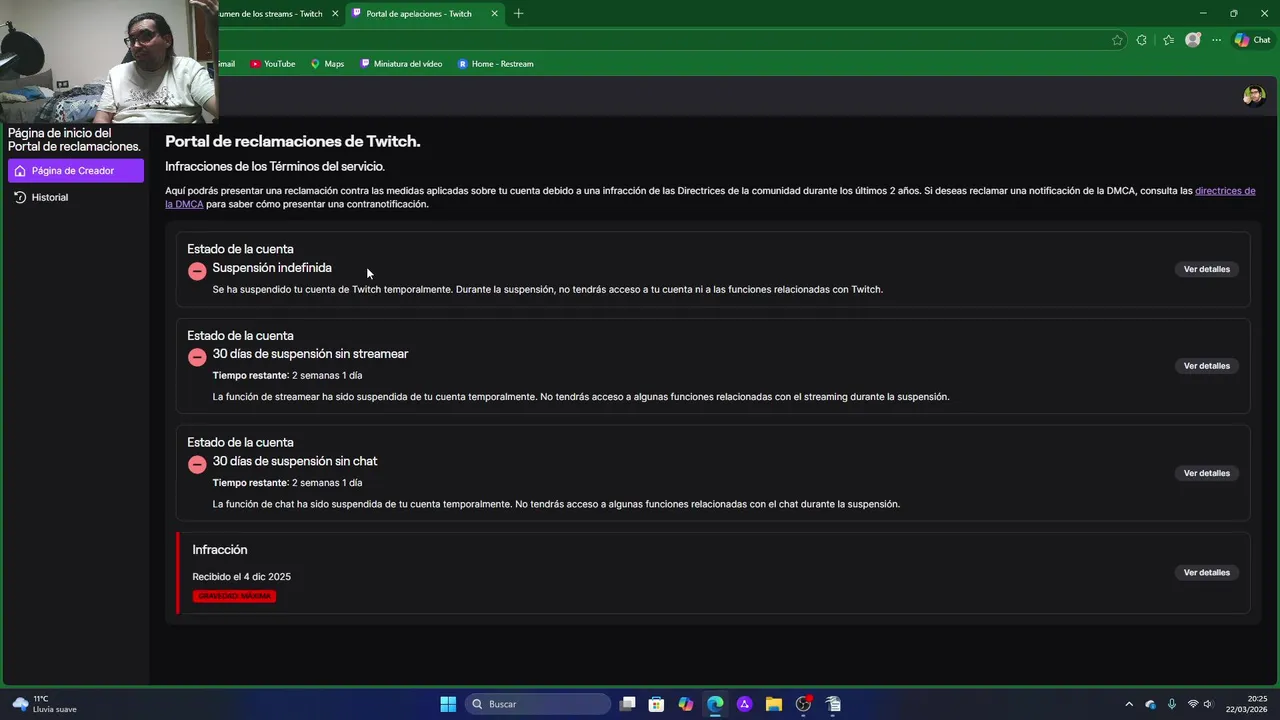1280x720 pixels.
Task: Open the purple triangle app in the taskbar
Action: click(744, 704)
